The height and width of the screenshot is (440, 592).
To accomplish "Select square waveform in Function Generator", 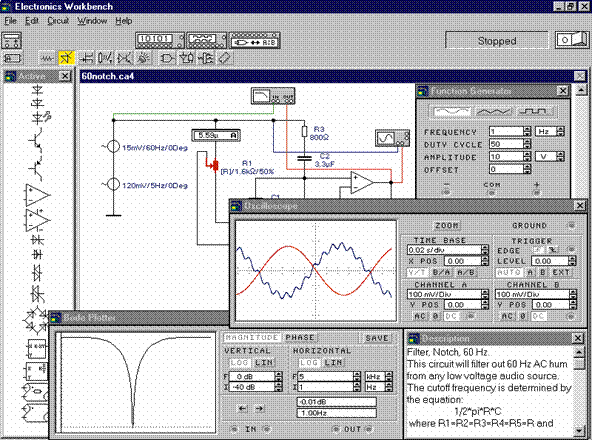I will point(534,111).
